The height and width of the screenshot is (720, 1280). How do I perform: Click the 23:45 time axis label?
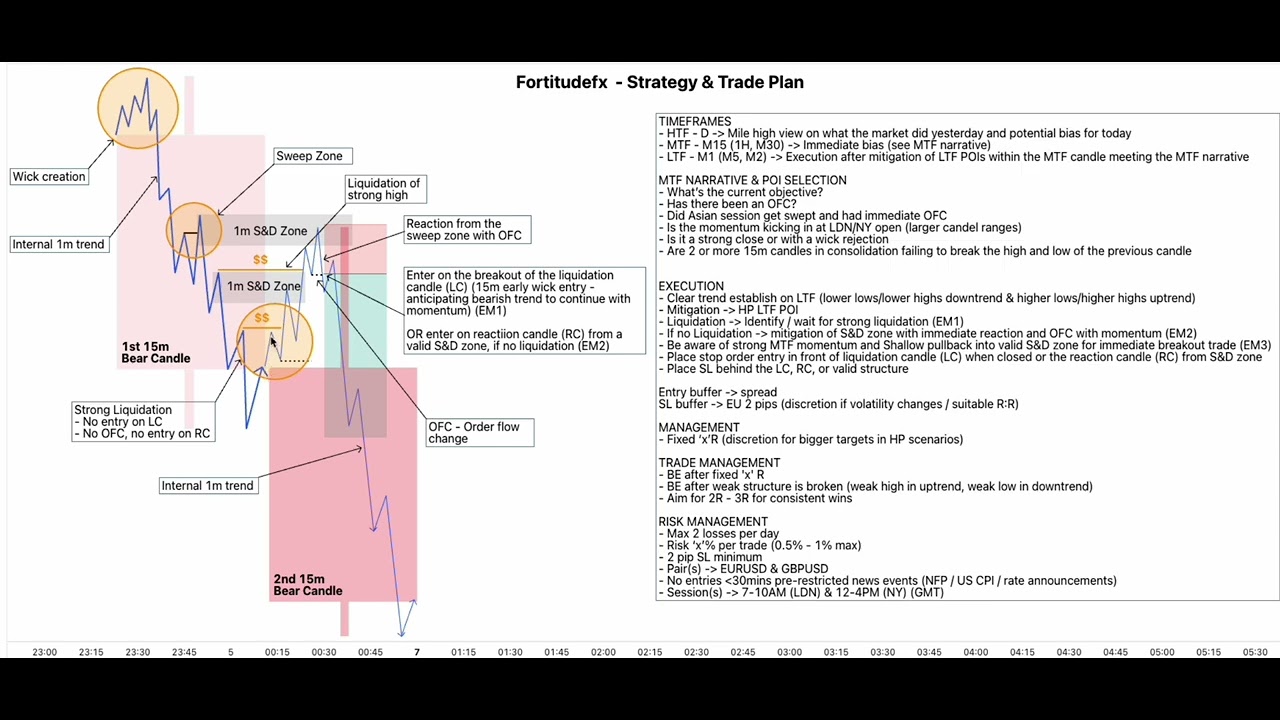tap(184, 652)
